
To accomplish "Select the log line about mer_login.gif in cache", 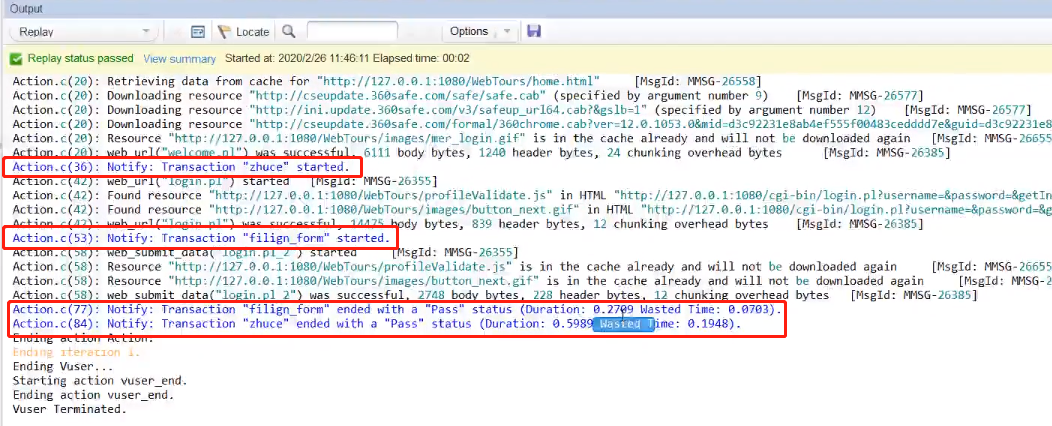I will click(x=532, y=138).
